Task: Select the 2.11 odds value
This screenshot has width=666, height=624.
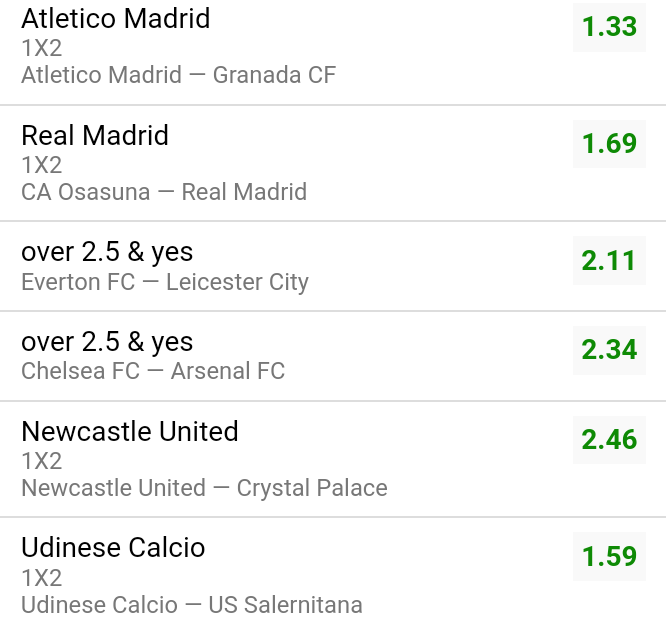Action: 609,261
